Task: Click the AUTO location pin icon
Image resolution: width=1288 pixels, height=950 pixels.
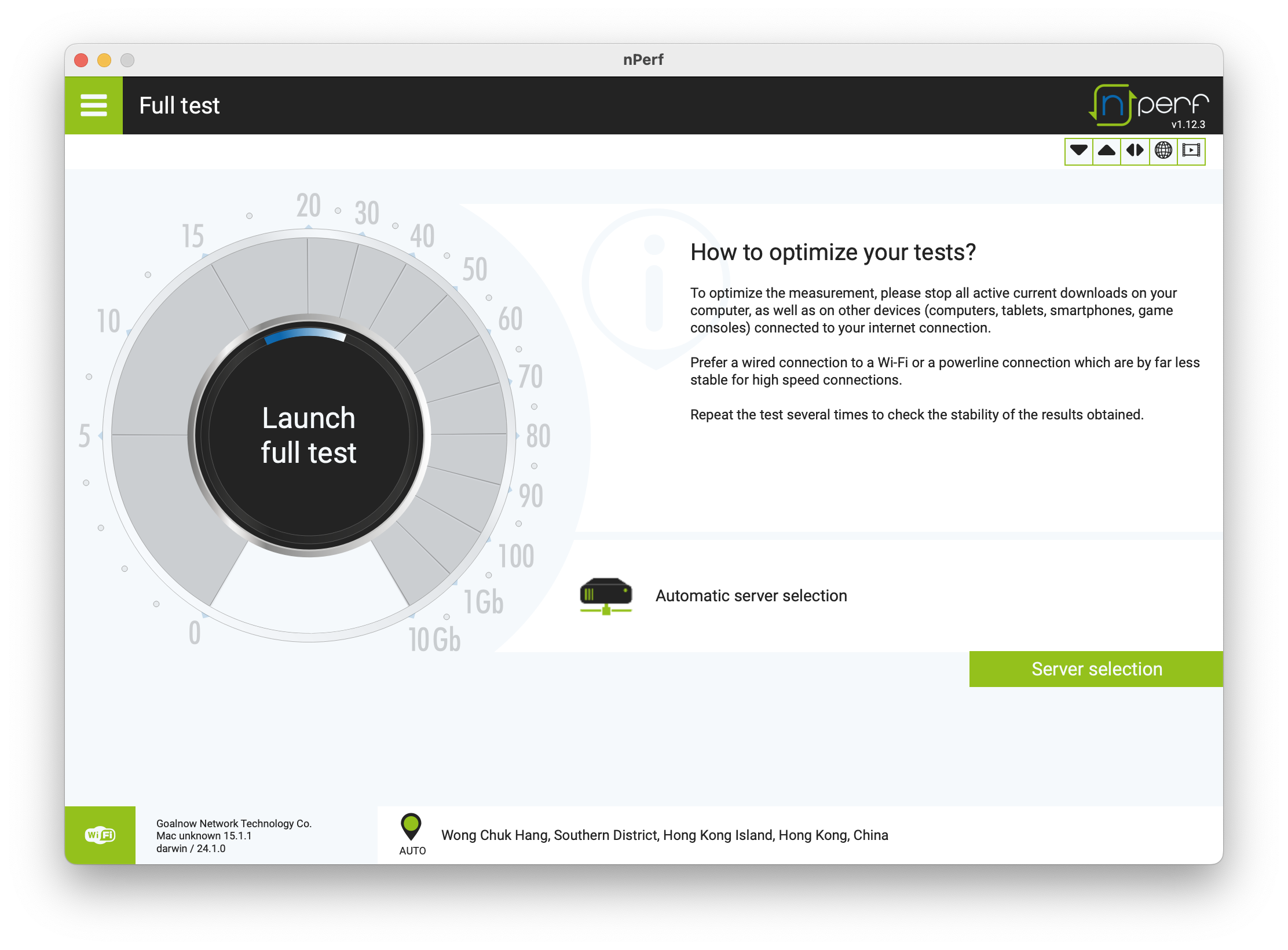Action: pos(411,827)
